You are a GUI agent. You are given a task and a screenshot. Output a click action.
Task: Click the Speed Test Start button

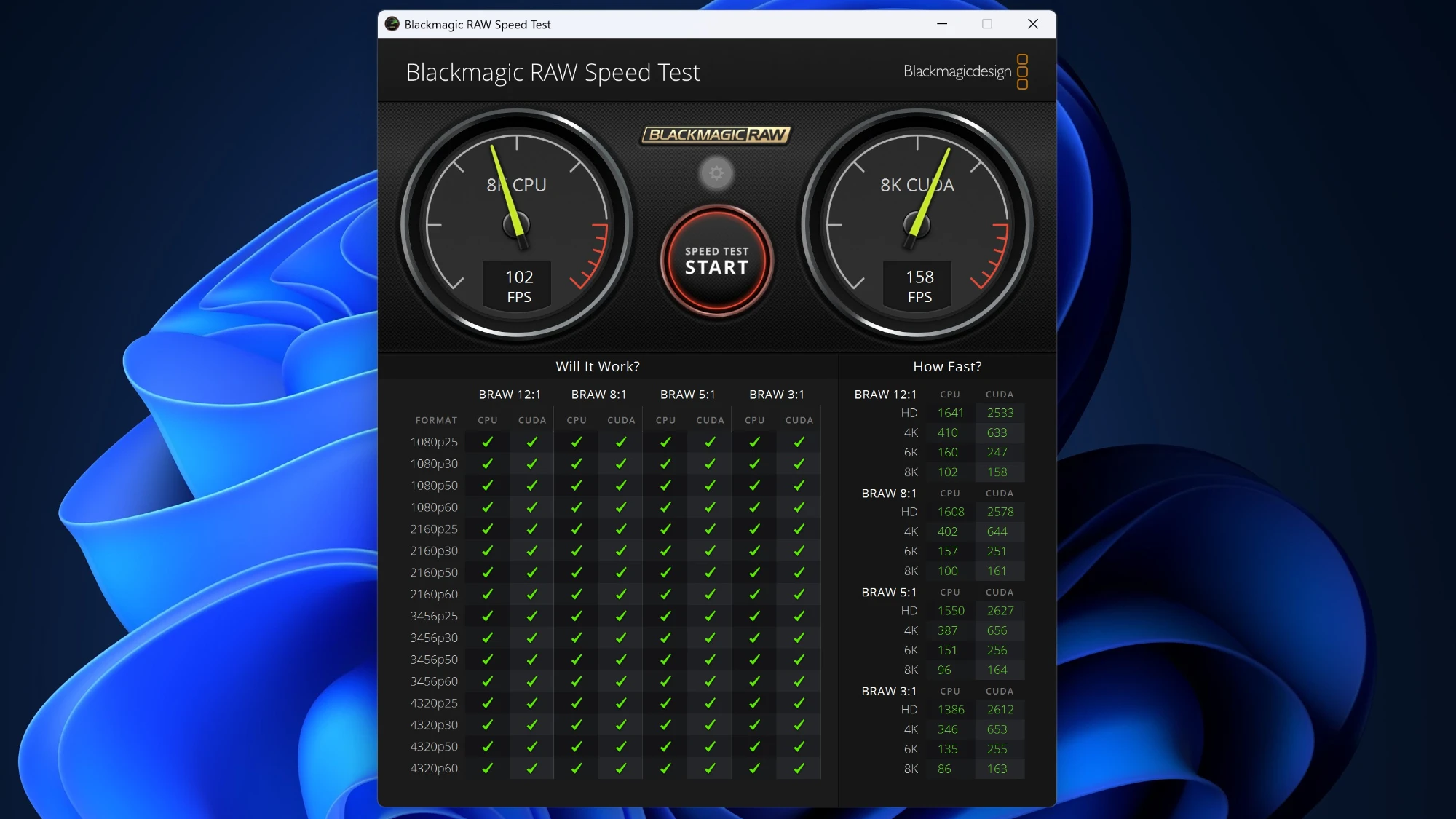(x=716, y=261)
